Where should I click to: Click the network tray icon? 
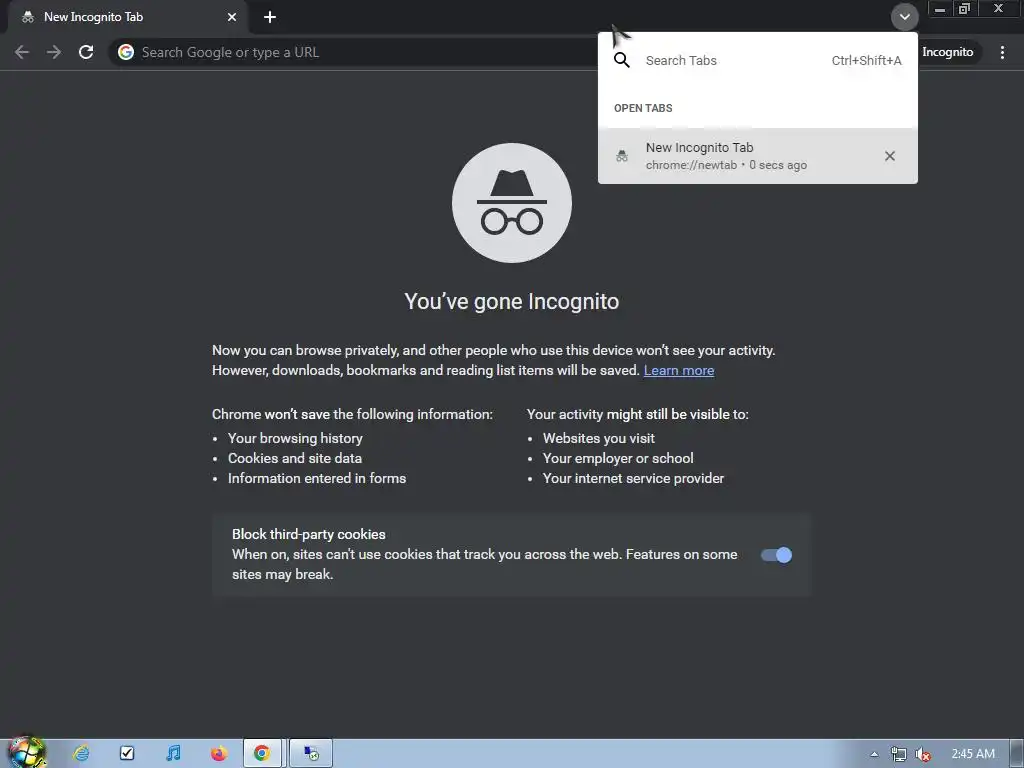click(899, 754)
